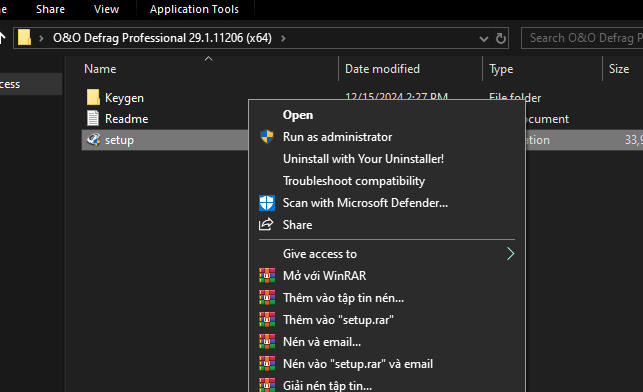Click the Keygen folder icon
This screenshot has width=643, height=392.
[93, 97]
